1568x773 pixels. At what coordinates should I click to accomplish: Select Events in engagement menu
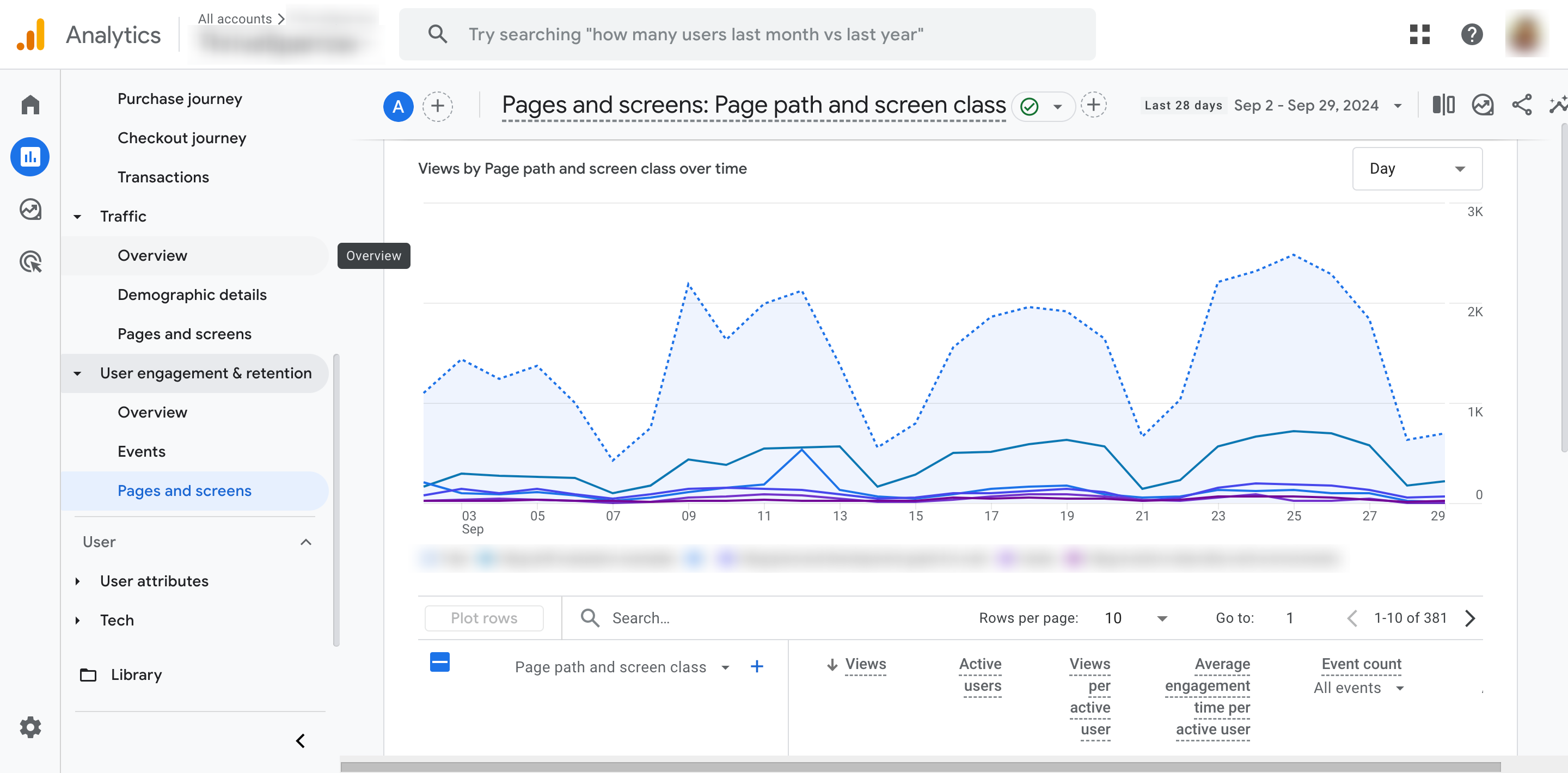(x=141, y=452)
